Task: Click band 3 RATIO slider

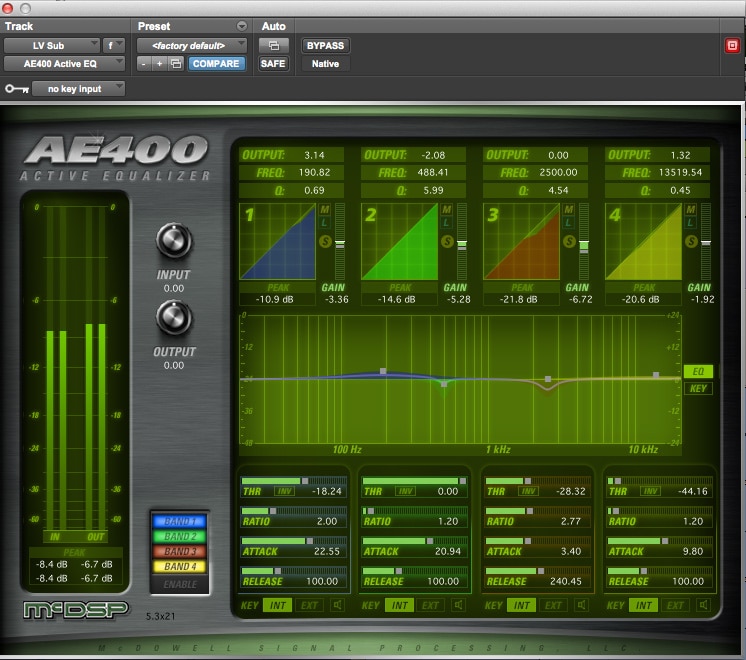Action: click(x=538, y=511)
